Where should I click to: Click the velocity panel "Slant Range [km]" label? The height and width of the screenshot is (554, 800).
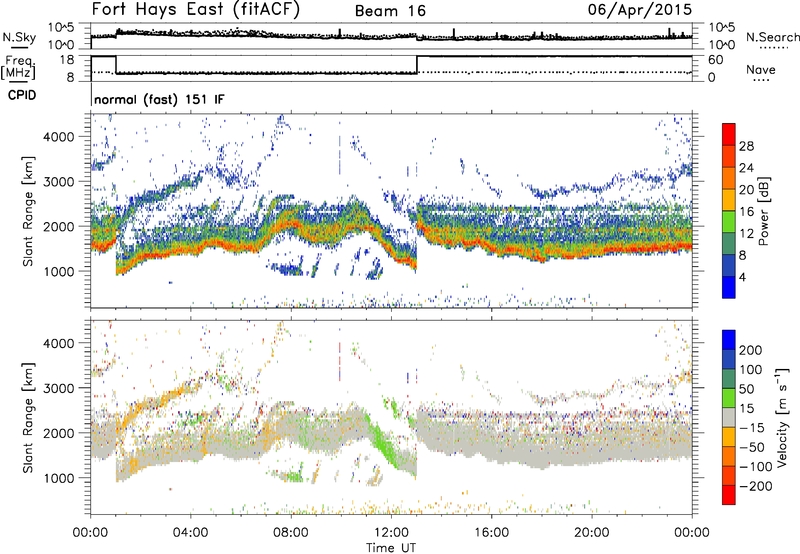coord(28,417)
